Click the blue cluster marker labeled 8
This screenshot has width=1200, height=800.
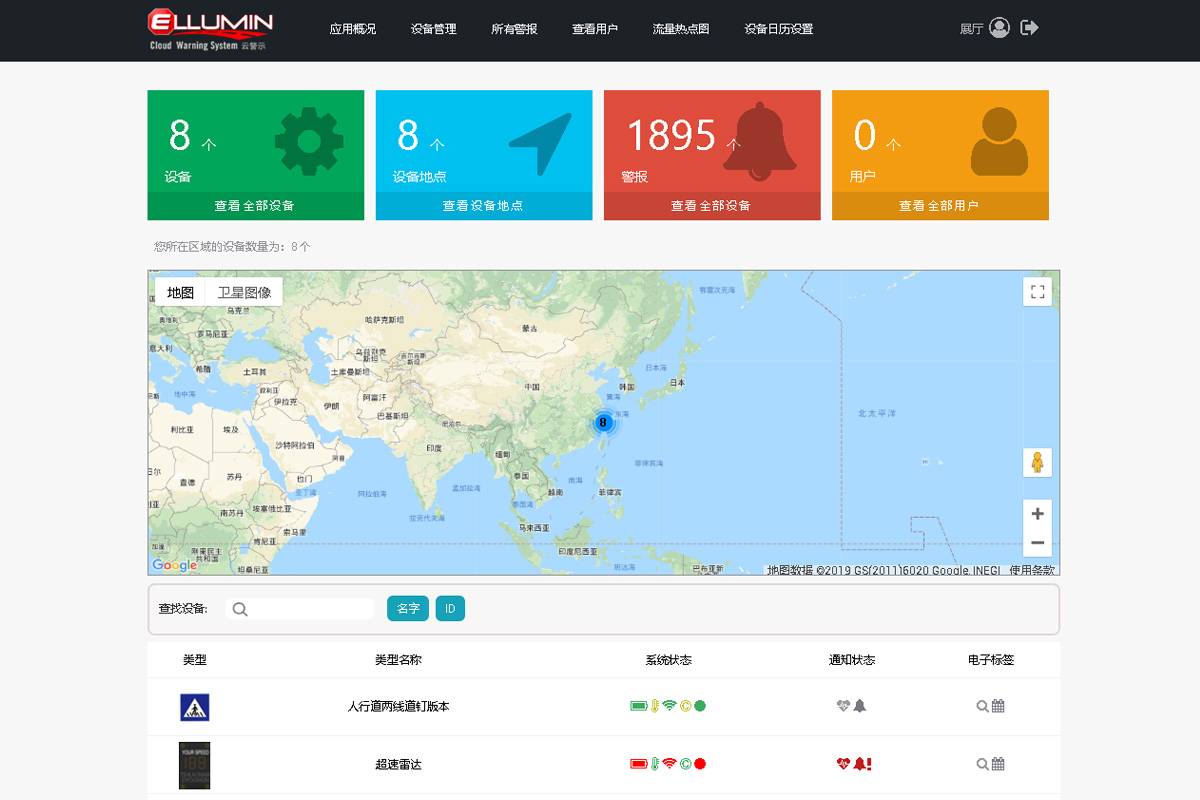(602, 422)
